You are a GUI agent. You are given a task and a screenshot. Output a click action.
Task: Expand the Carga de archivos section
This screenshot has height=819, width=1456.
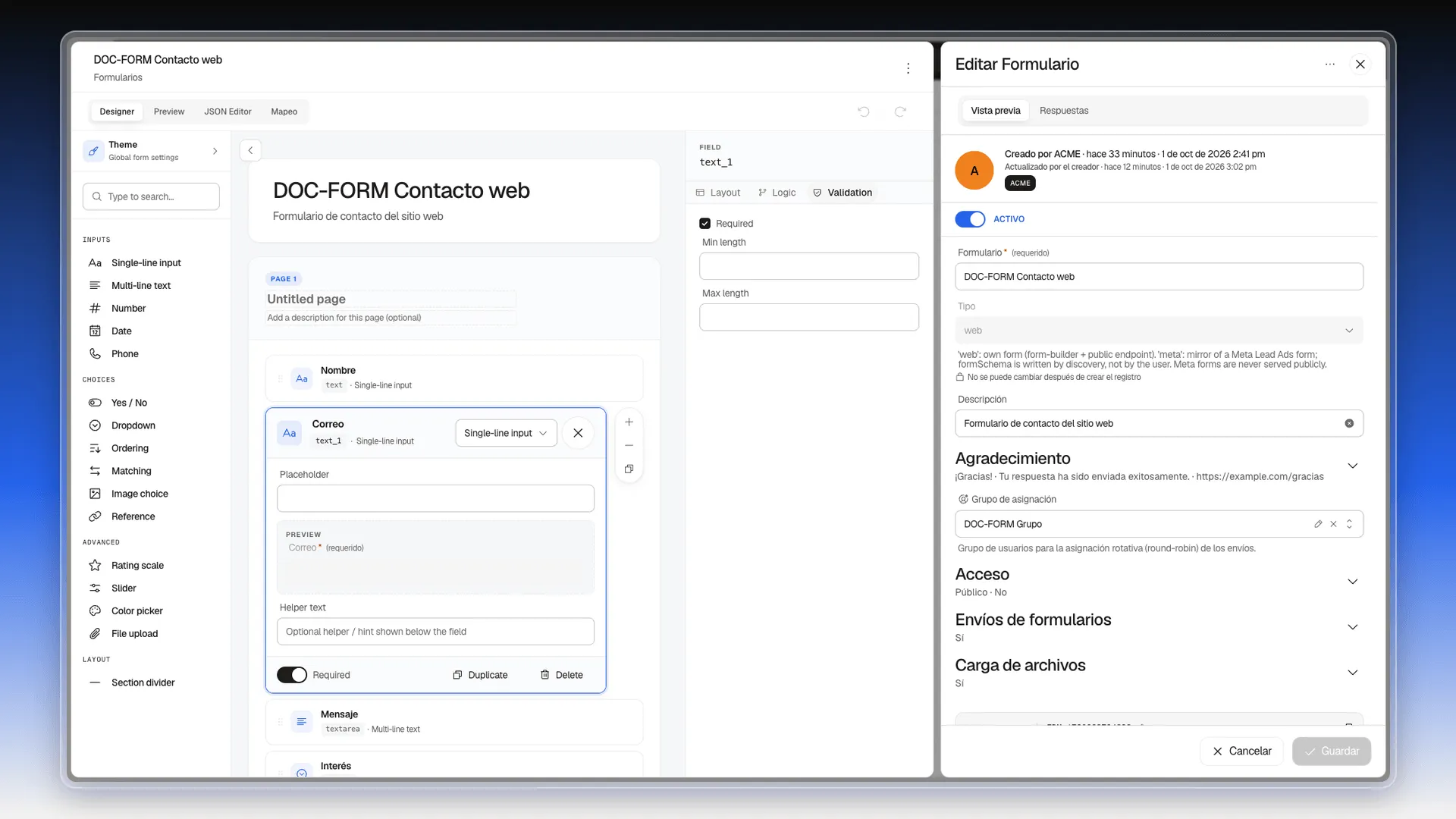pos(1352,673)
